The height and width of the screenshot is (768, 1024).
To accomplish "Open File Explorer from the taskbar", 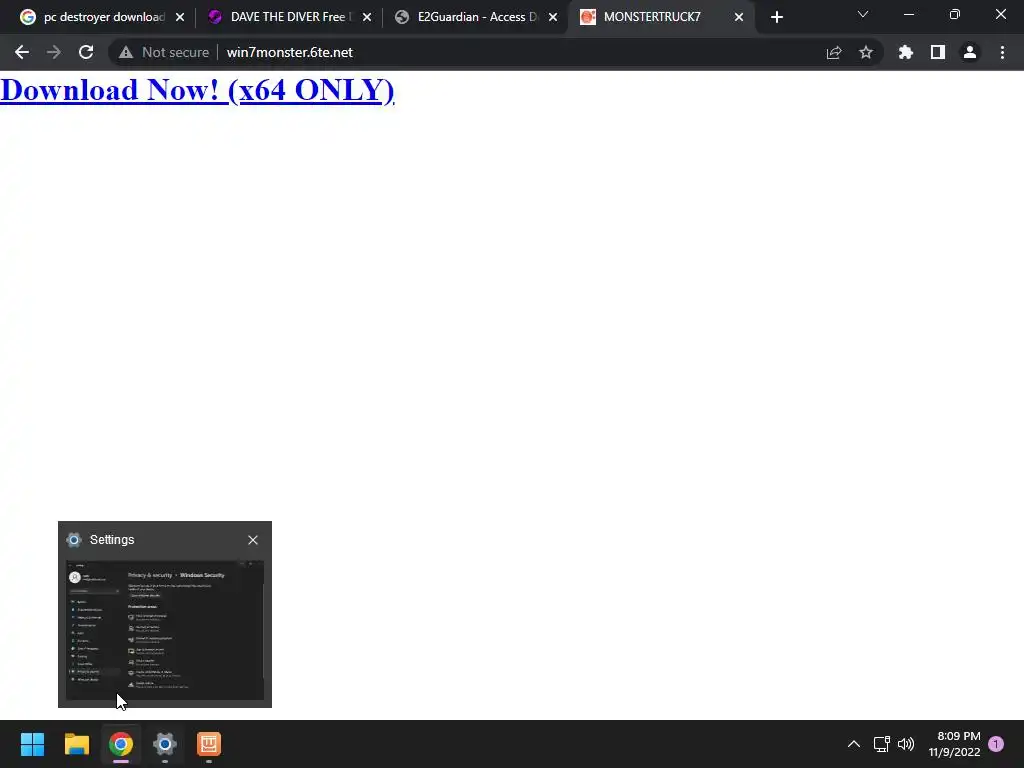I will point(77,744).
